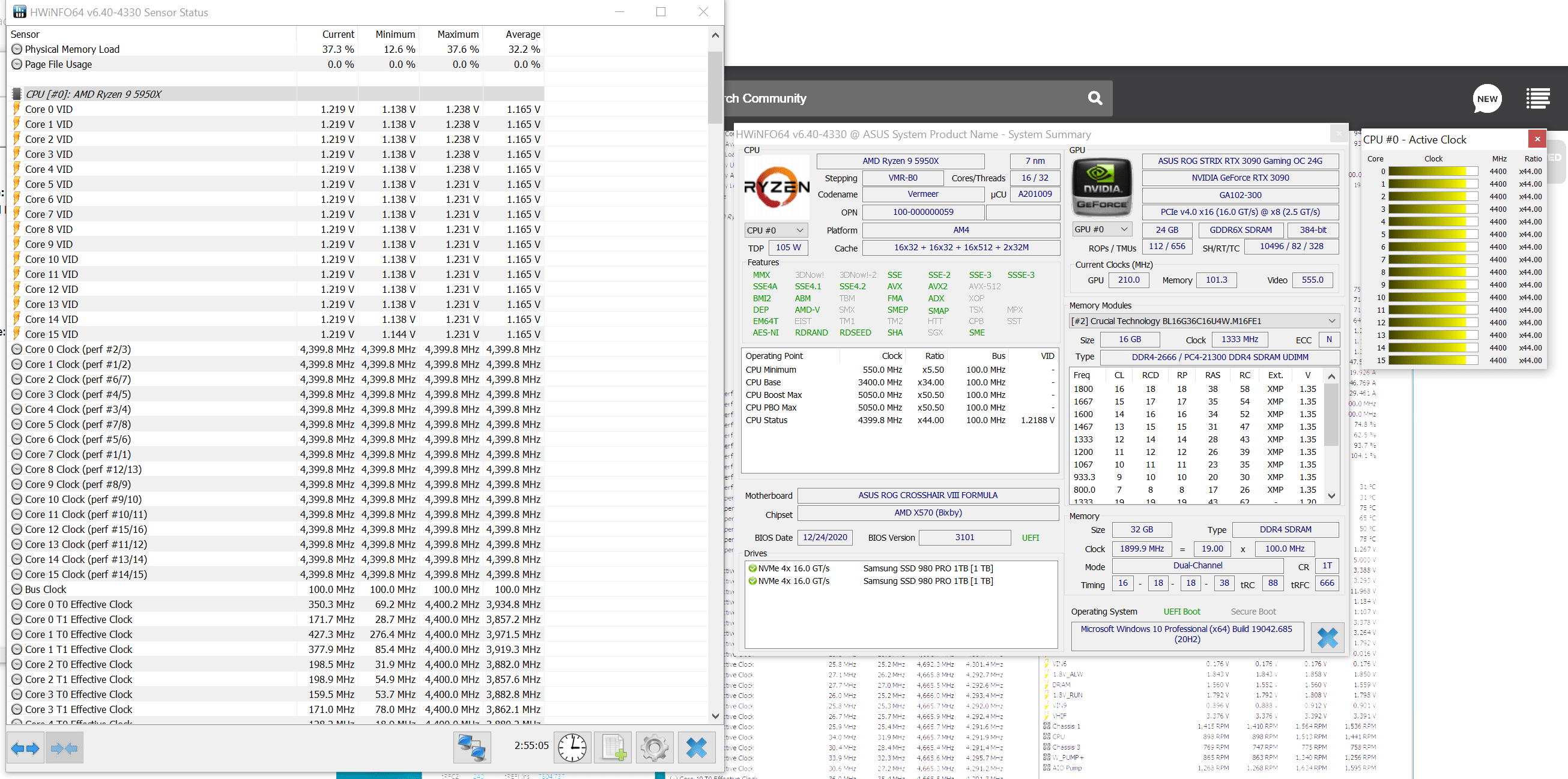
Task: Click the TDP 105 W field
Action: 789,247
